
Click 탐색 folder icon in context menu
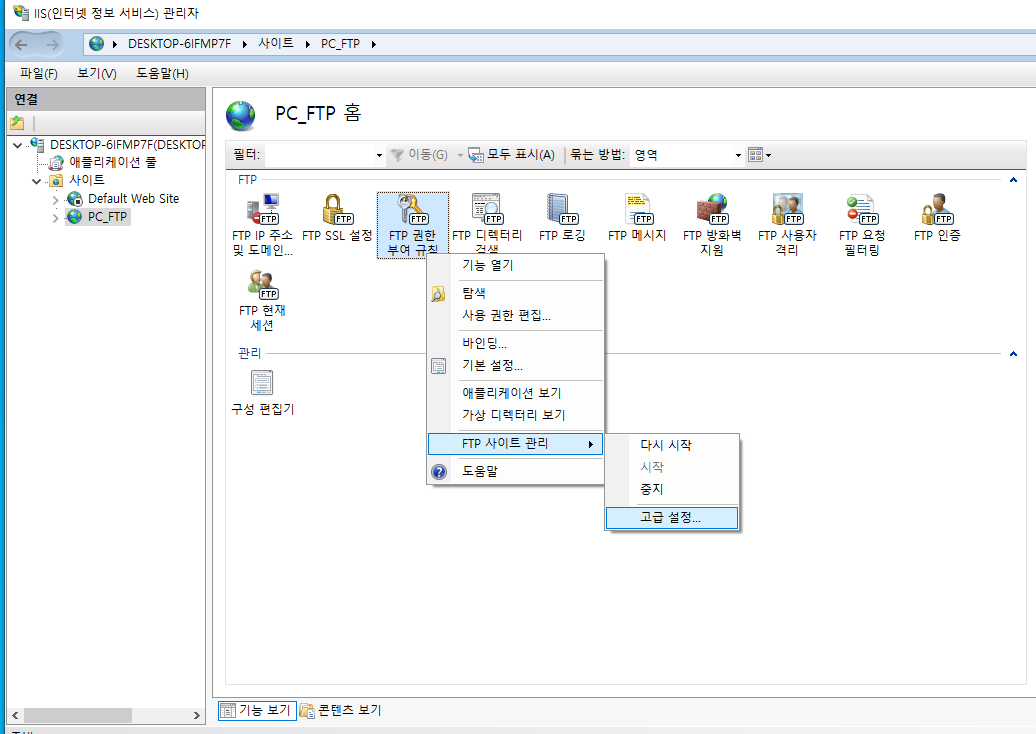[x=438, y=293]
